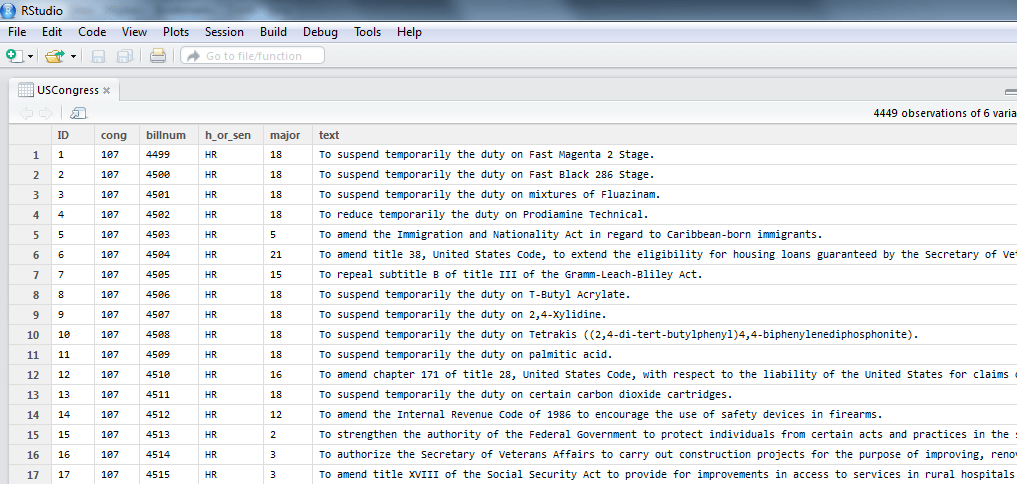Click major value 15 in row 7

288,274
